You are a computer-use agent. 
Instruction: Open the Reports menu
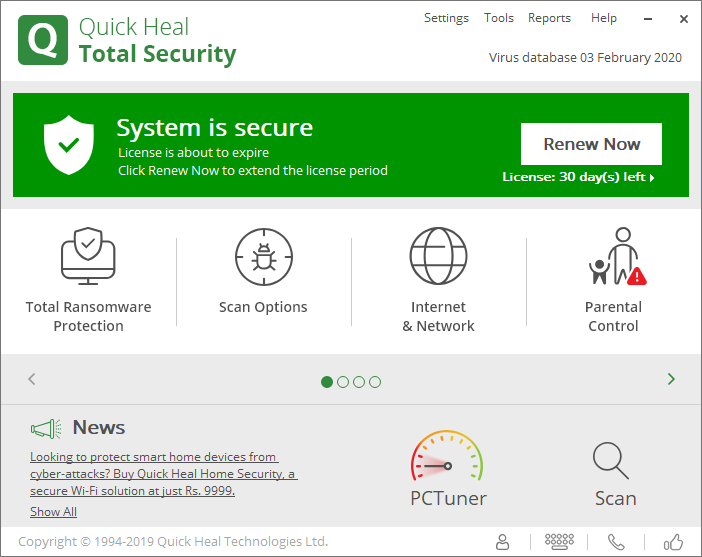549,18
